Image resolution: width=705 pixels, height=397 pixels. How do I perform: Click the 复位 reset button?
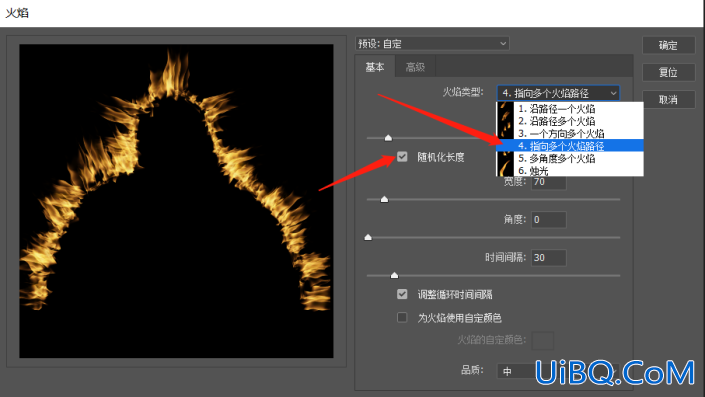click(x=668, y=72)
